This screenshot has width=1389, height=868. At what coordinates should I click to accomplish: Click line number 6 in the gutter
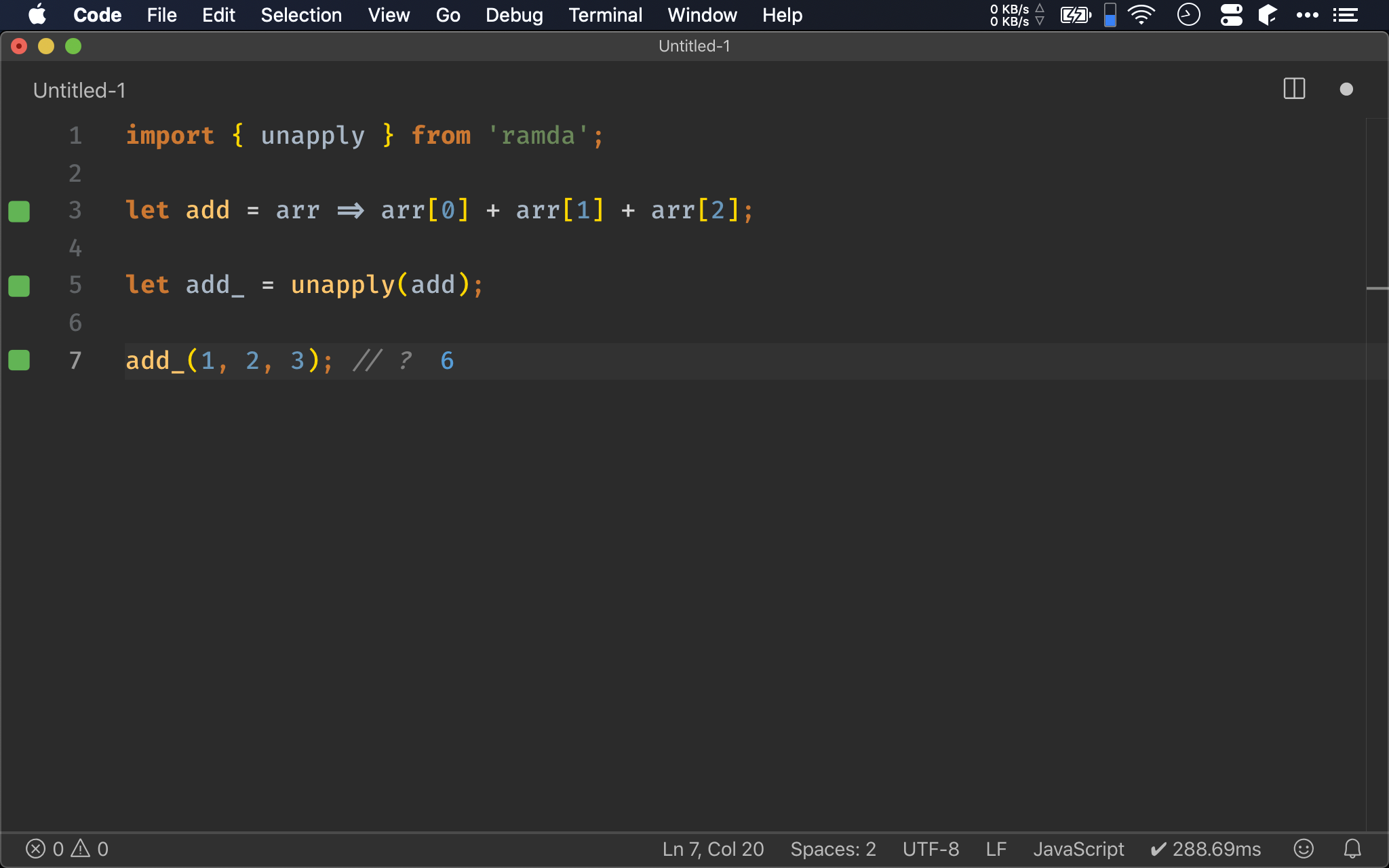tap(75, 323)
